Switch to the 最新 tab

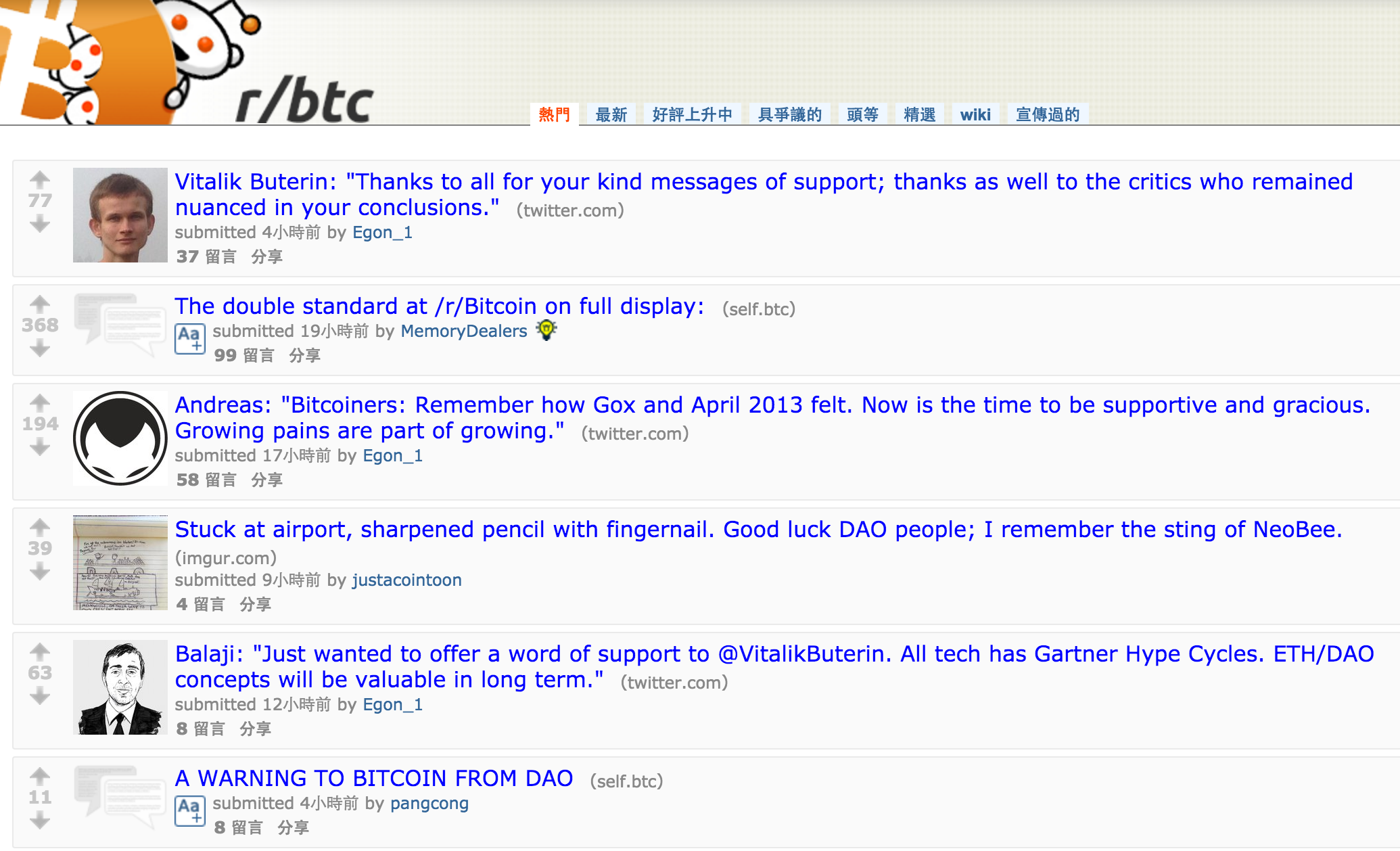(x=611, y=114)
